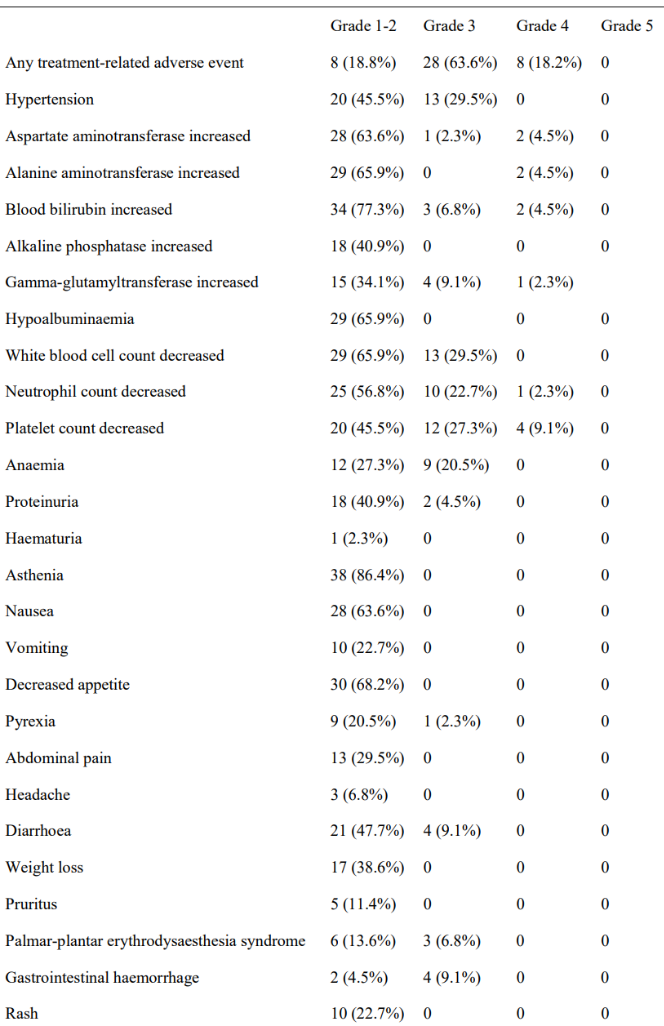
Task: Click the Decreased appetite label
Action: tap(67, 685)
